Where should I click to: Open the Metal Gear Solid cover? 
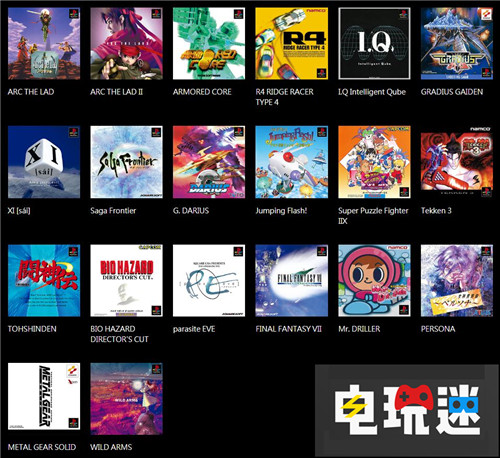44,396
